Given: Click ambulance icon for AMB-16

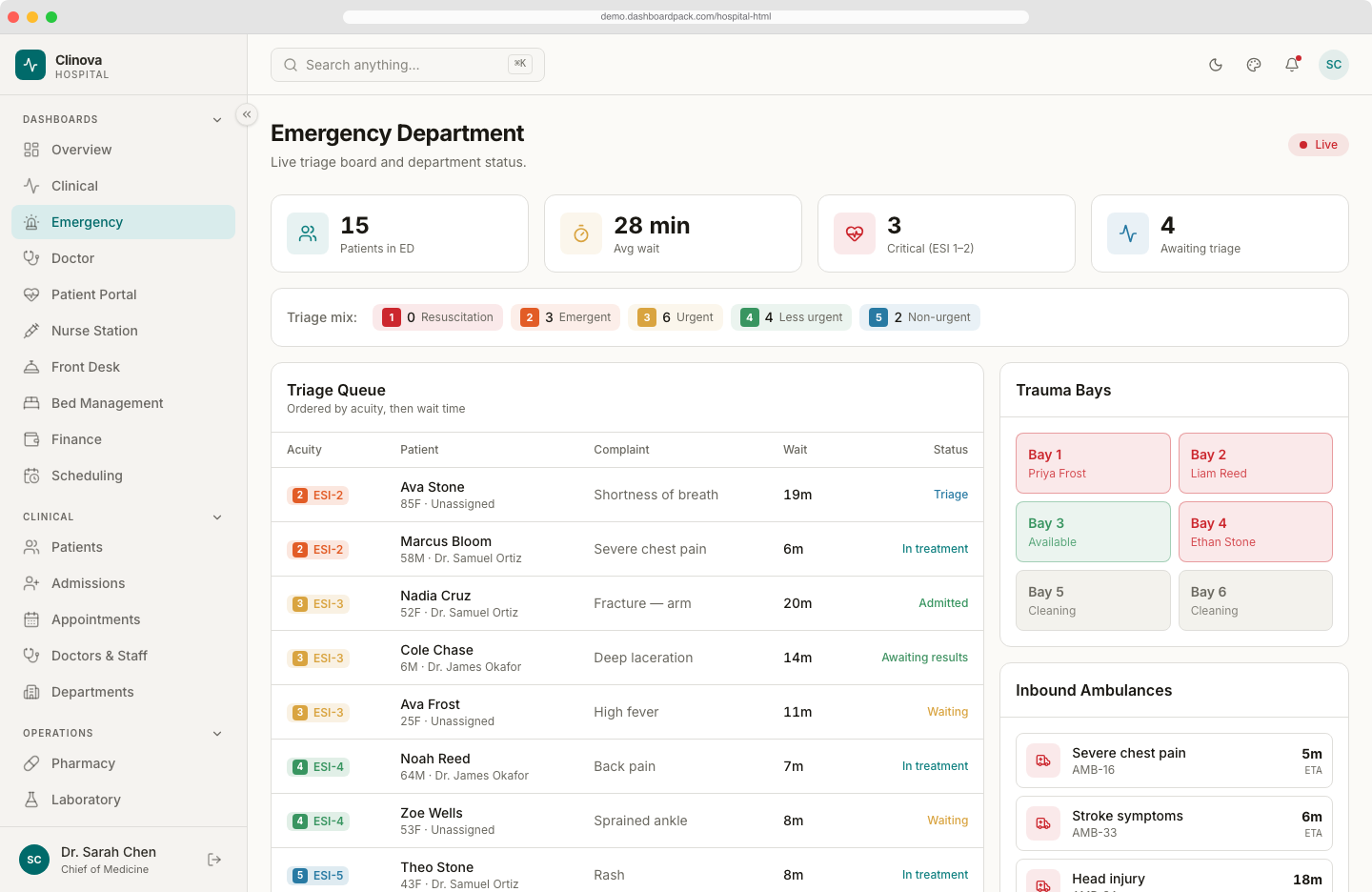Looking at the screenshot, I should [x=1043, y=760].
